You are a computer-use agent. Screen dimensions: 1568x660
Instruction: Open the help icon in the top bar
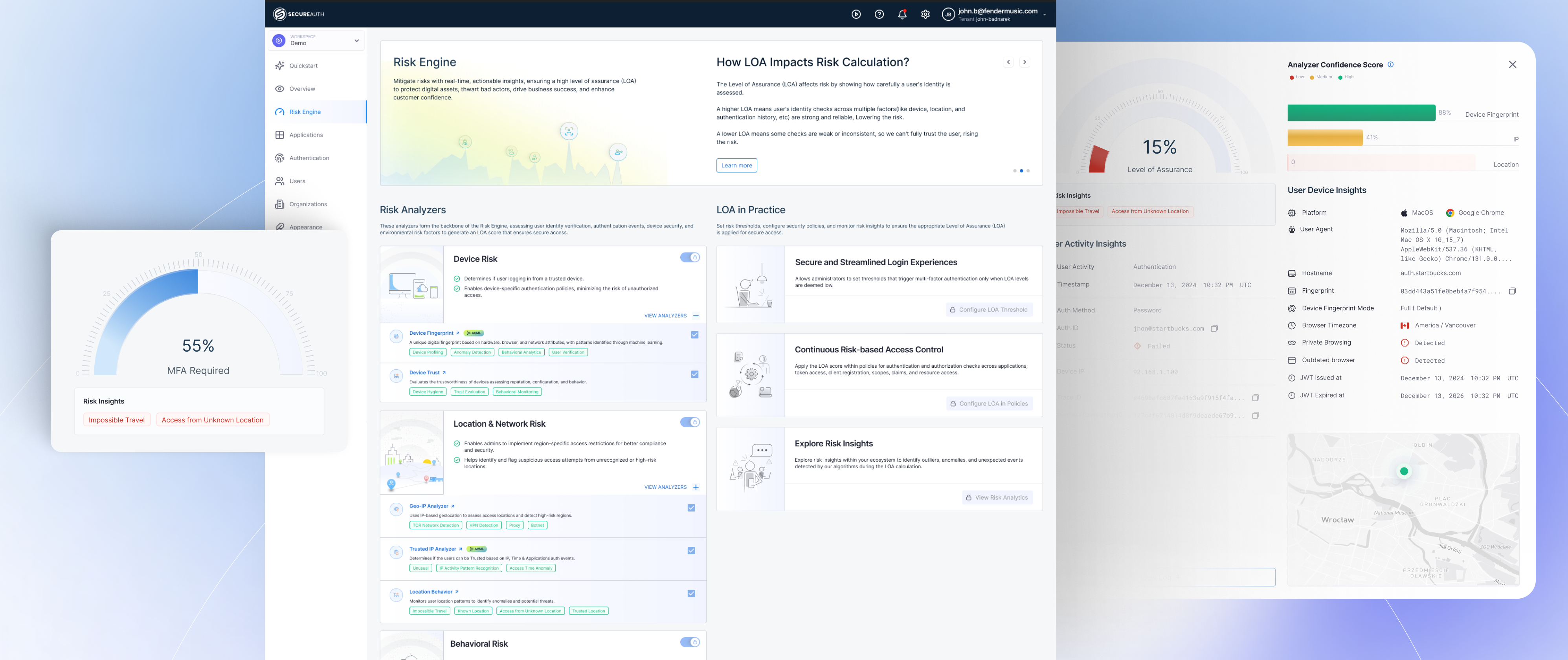pos(879,14)
